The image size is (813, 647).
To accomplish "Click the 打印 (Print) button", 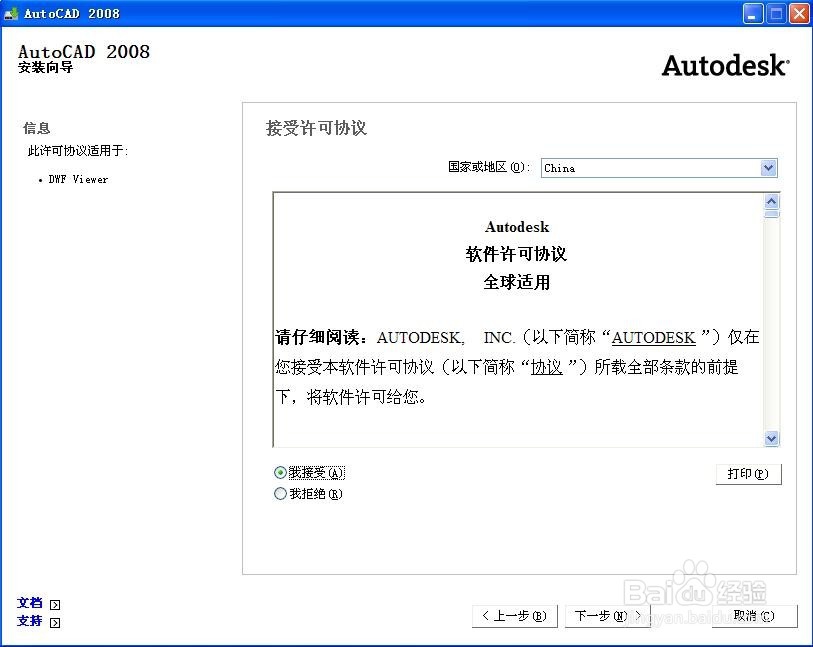I will click(x=748, y=474).
